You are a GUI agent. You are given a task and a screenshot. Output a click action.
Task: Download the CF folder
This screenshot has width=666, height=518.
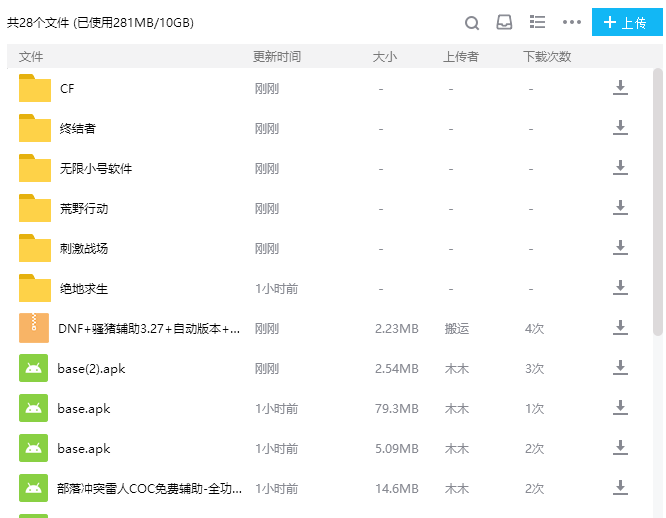tap(620, 88)
